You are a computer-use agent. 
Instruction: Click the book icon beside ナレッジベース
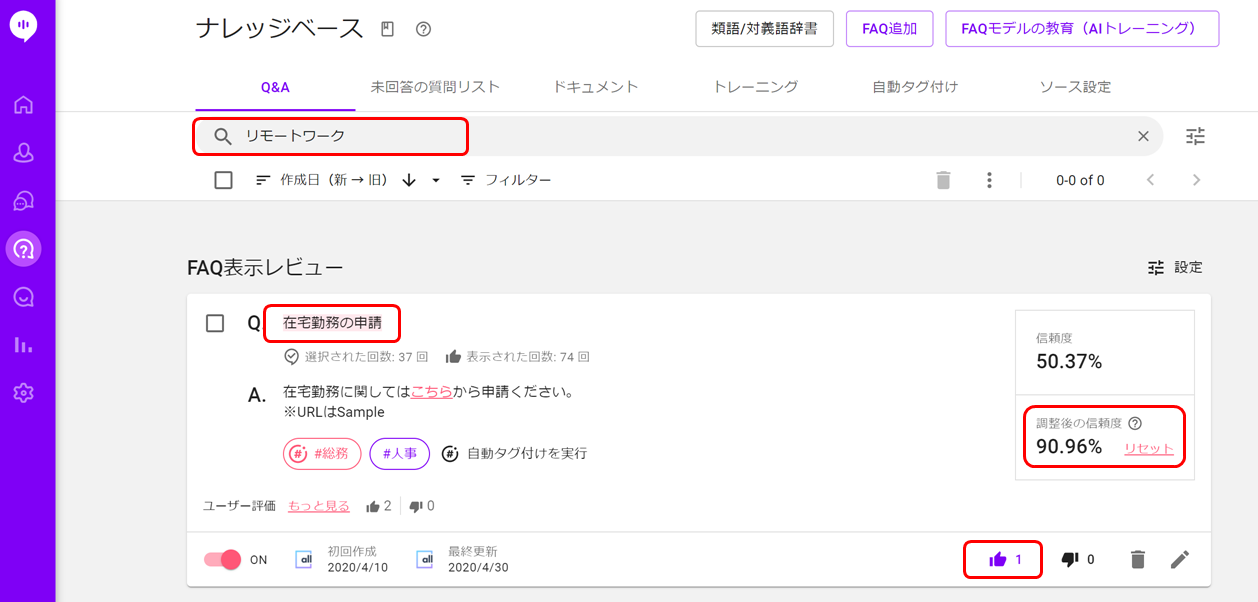click(x=388, y=29)
